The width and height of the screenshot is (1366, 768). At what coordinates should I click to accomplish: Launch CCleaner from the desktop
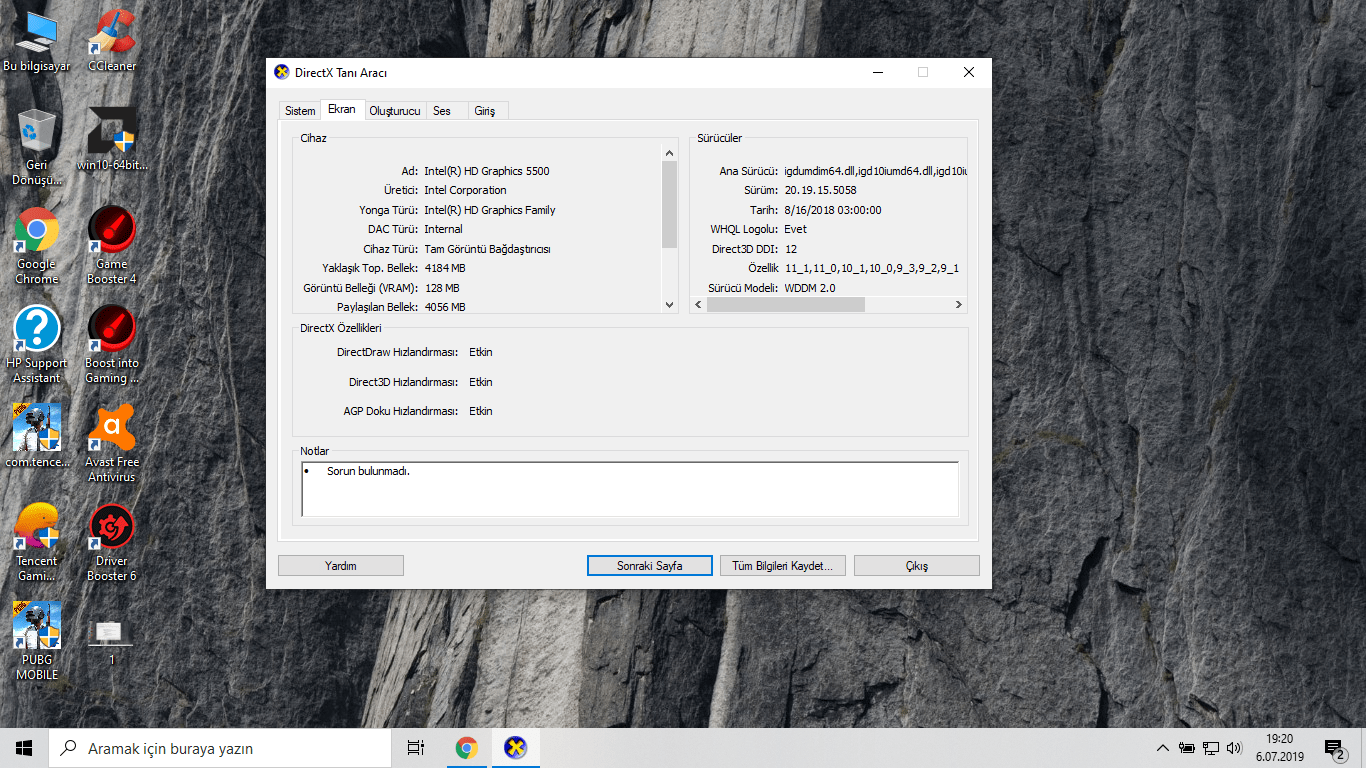tap(112, 41)
